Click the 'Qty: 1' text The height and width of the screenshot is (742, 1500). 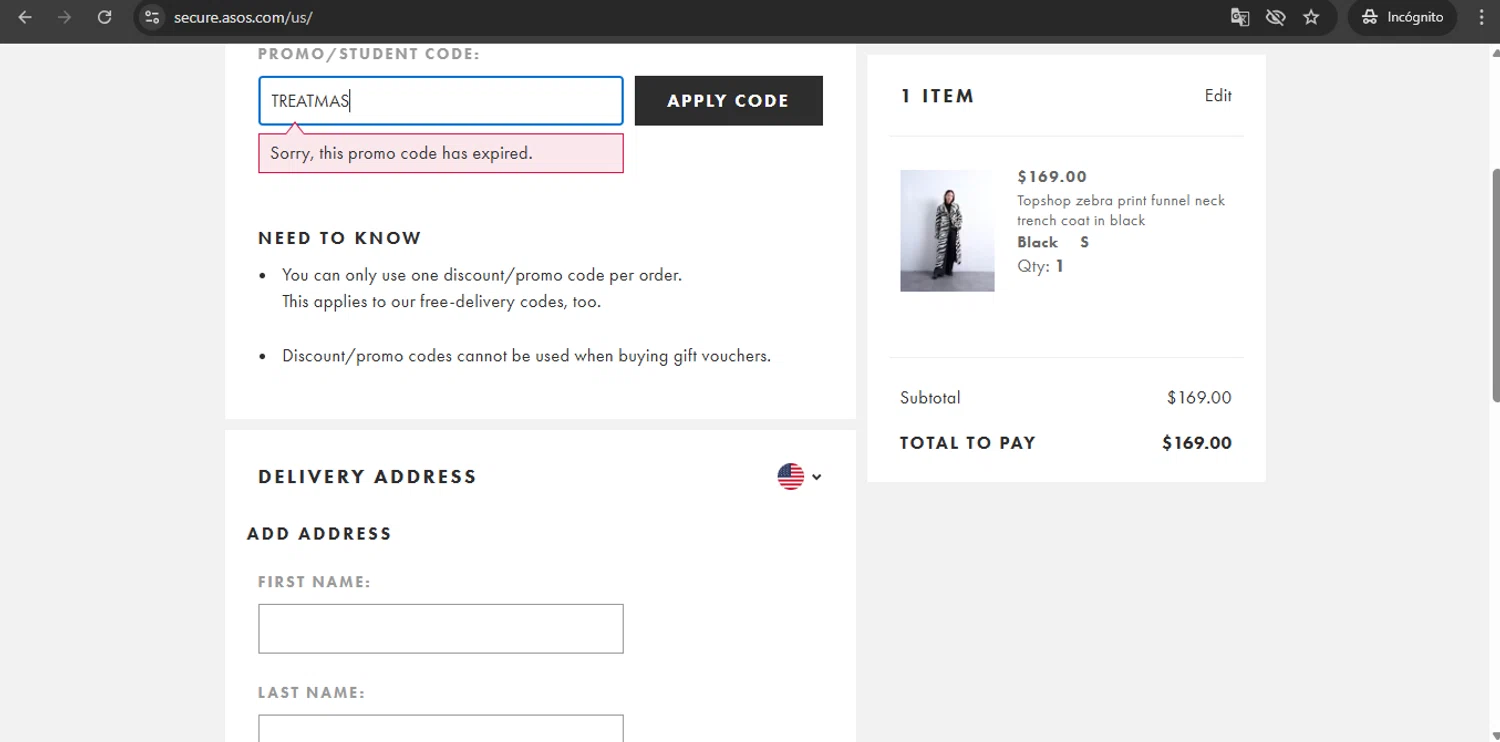[x=1040, y=266]
